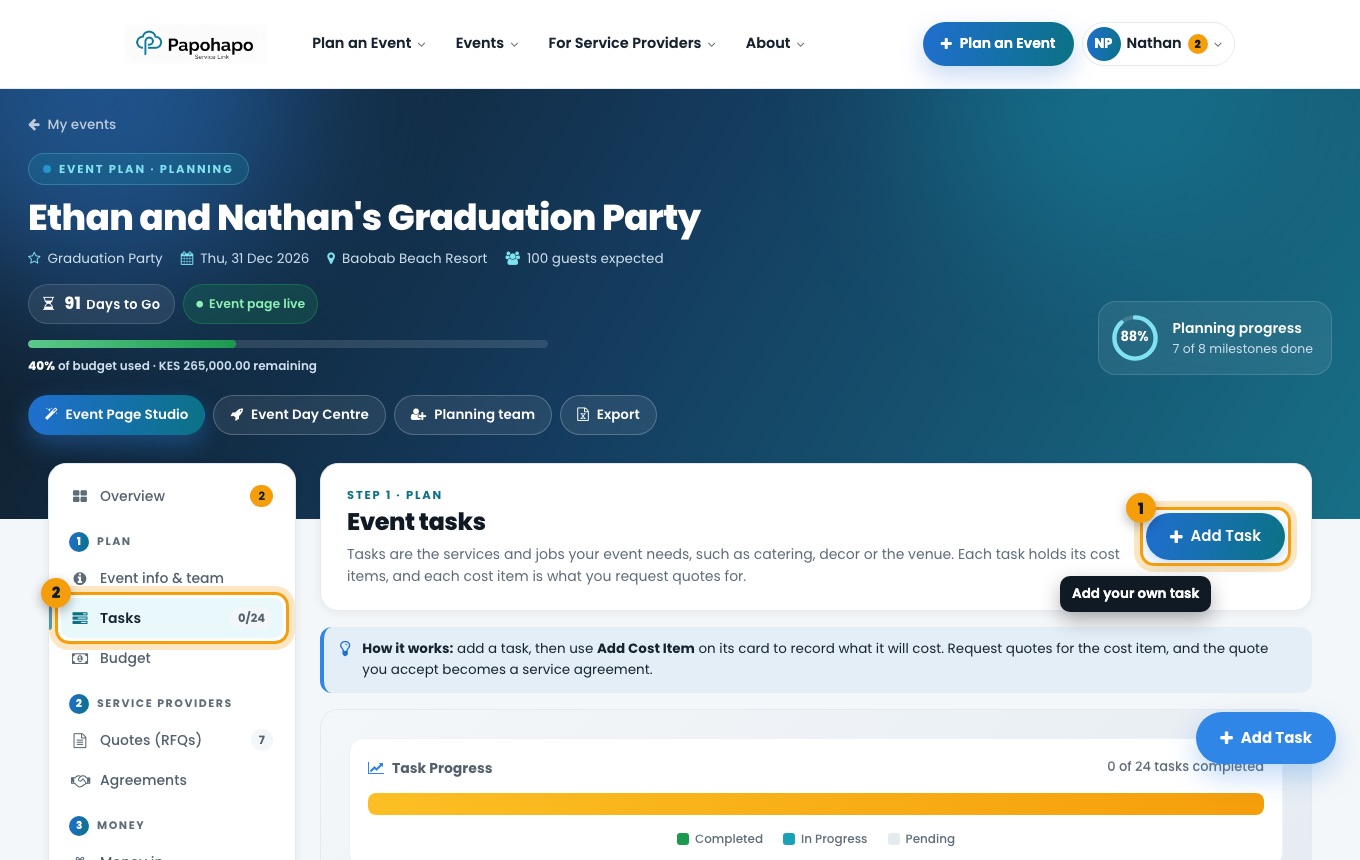Image resolution: width=1360 pixels, height=860 pixels.
Task: Click the hourglass icon in Days to Go
Action: 49,304
